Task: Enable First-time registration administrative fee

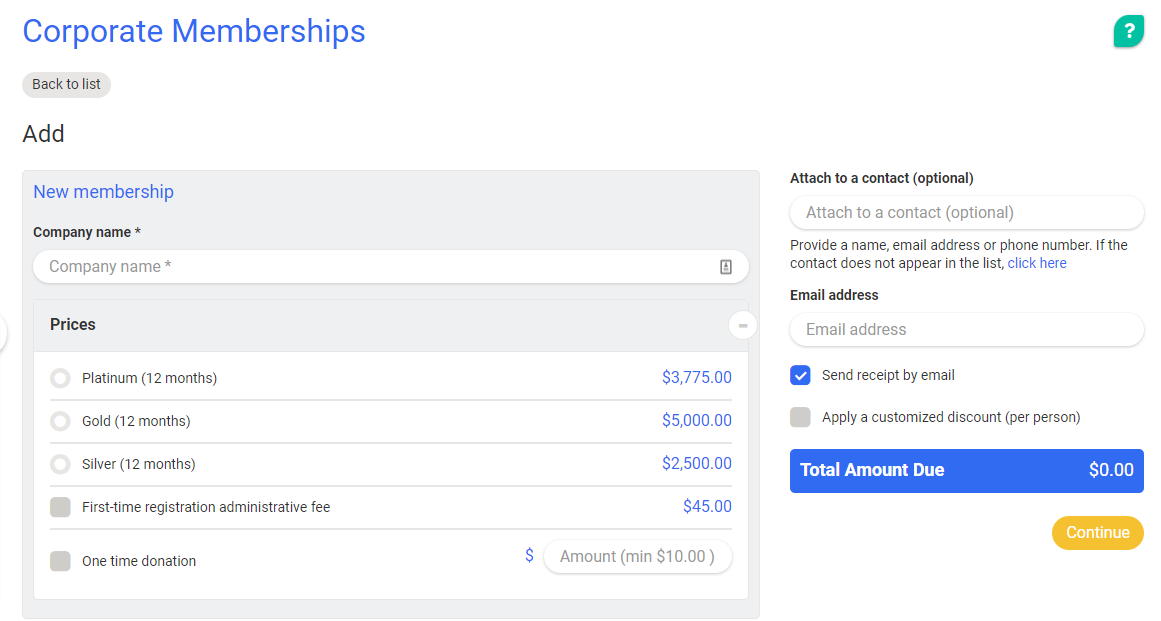Action: [x=61, y=507]
